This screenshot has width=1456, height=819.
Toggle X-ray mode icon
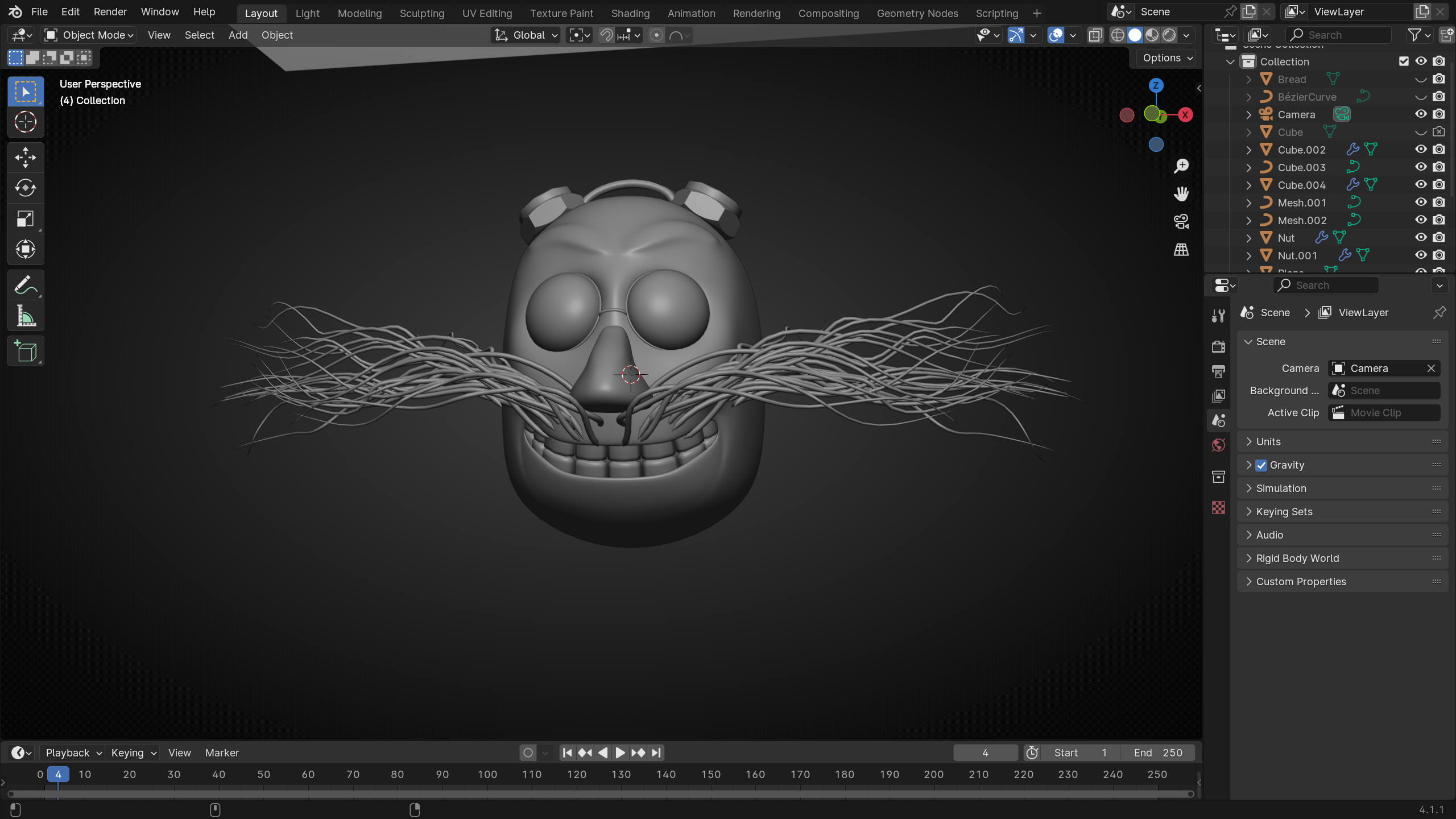pyautogui.click(x=1095, y=35)
